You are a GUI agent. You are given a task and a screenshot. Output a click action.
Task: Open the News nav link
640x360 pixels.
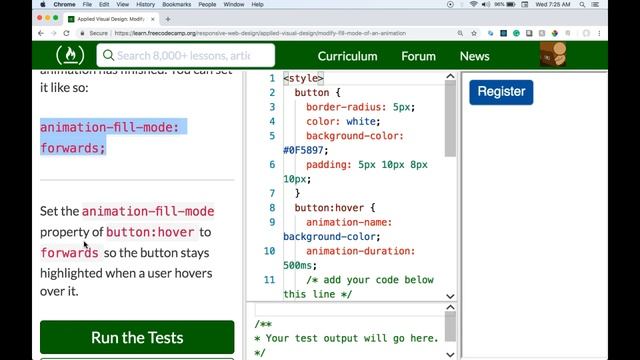(474, 56)
